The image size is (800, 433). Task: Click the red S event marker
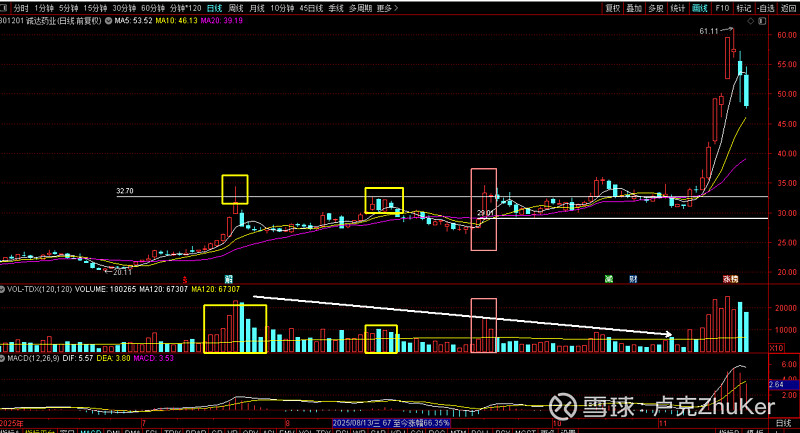[185, 279]
